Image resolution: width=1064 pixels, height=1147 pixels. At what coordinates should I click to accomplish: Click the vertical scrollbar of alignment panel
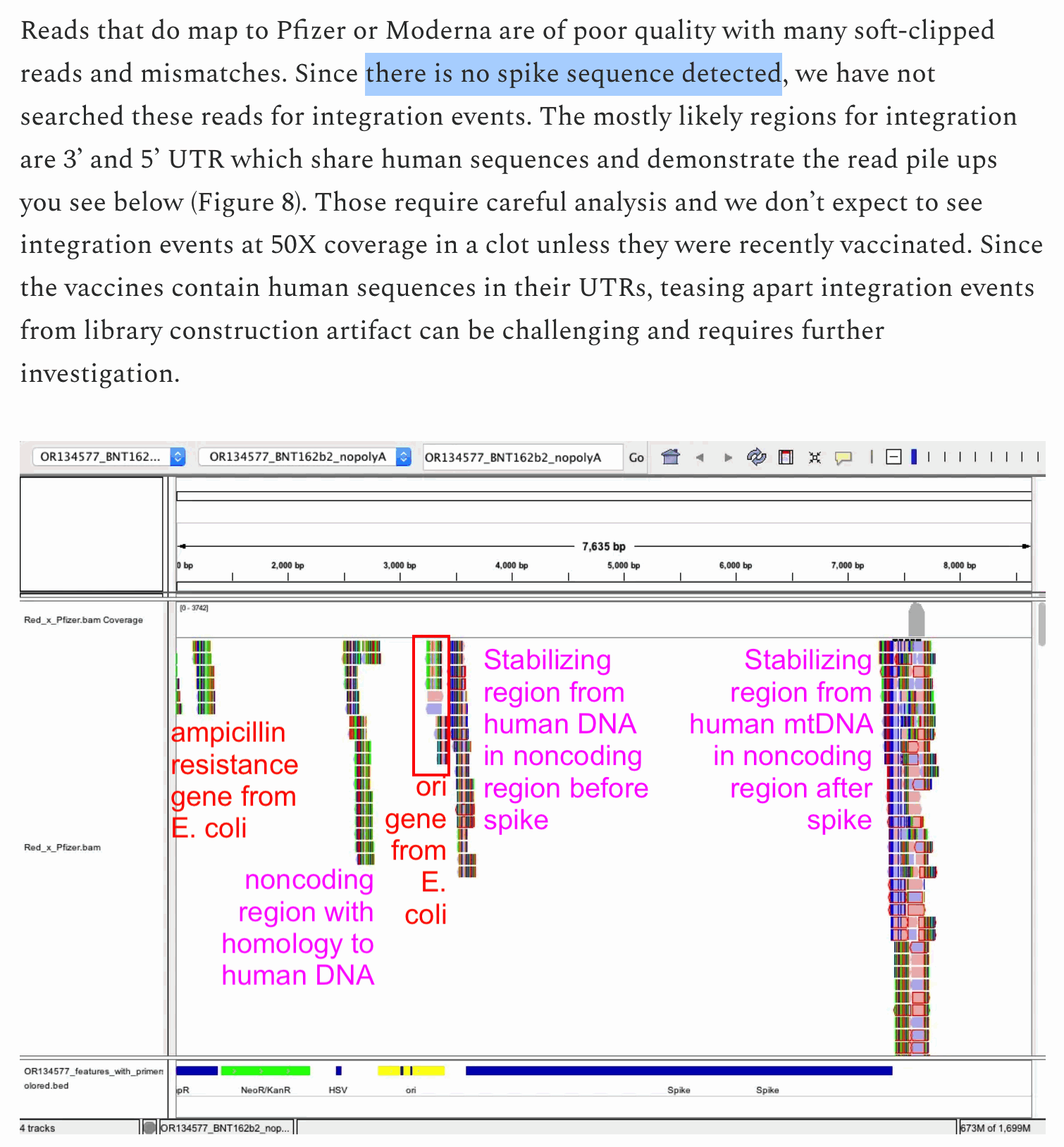coord(1041,624)
